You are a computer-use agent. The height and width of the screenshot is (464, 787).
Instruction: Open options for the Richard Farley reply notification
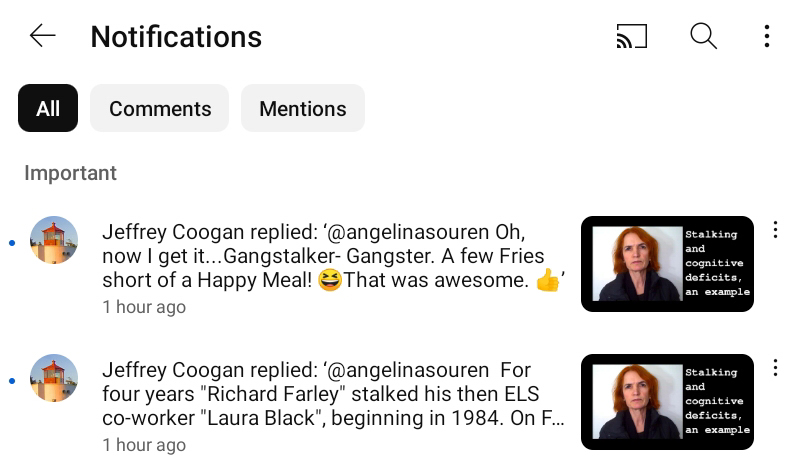775,368
